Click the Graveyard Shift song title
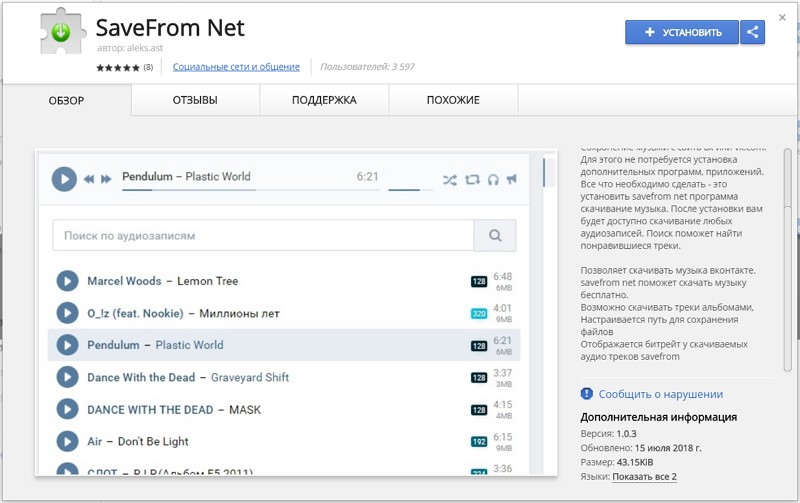Viewport: 800px width, 503px height. (250, 378)
